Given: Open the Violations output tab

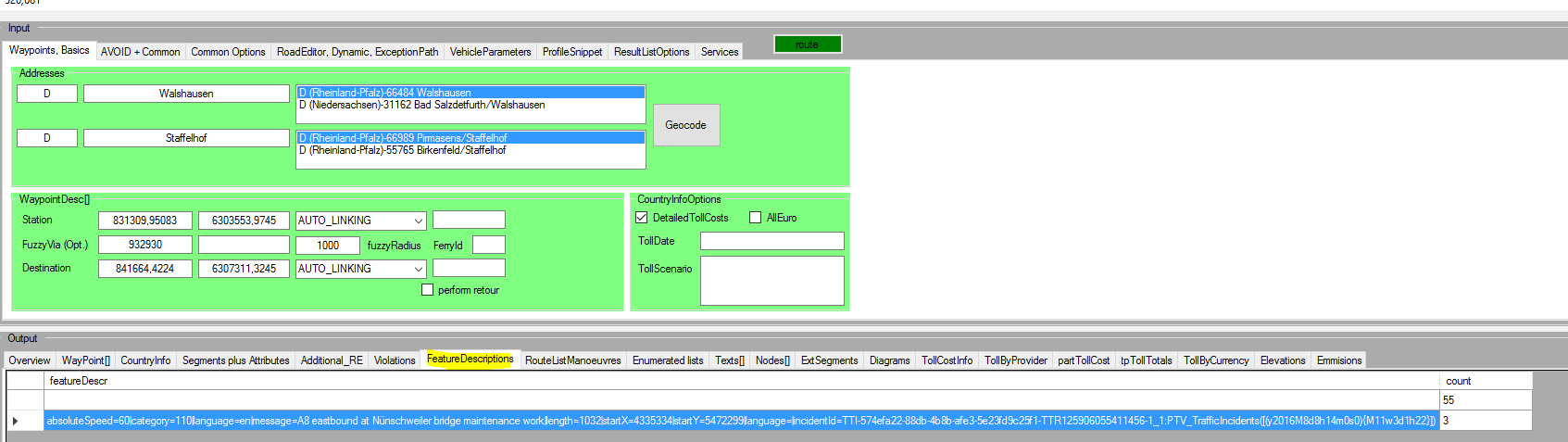Looking at the screenshot, I should pos(395,360).
